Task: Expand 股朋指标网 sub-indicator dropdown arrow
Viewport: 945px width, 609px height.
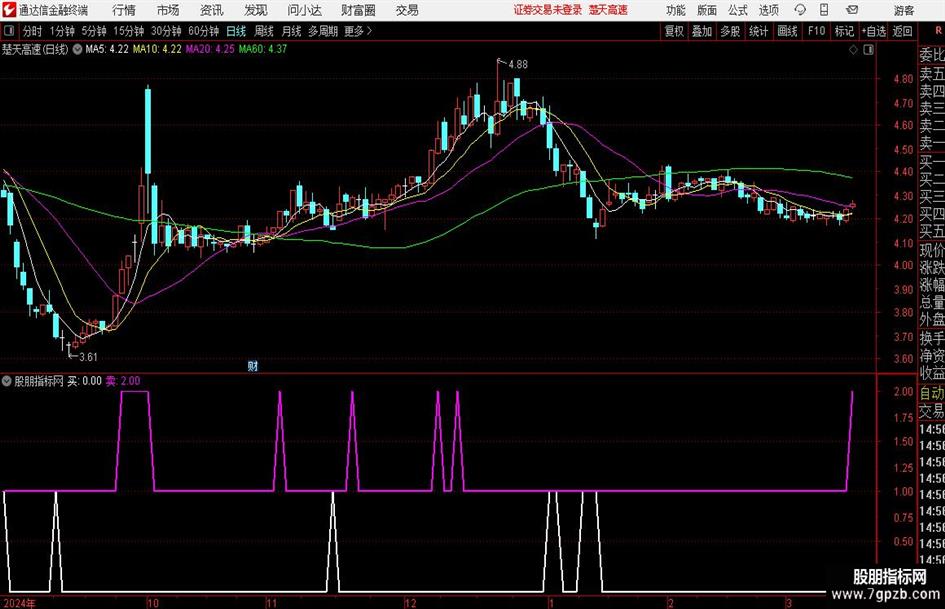Action: pos(7,381)
